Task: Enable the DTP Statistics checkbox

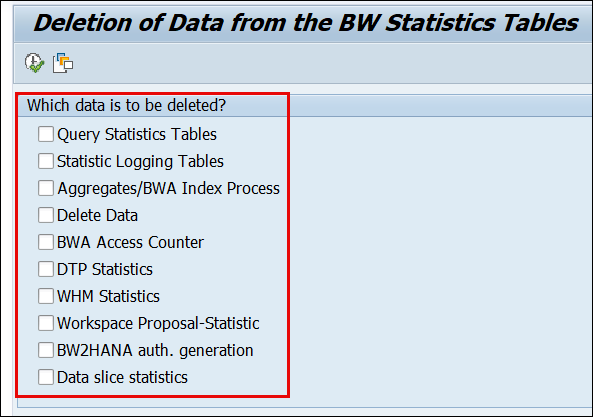Action: [x=46, y=269]
